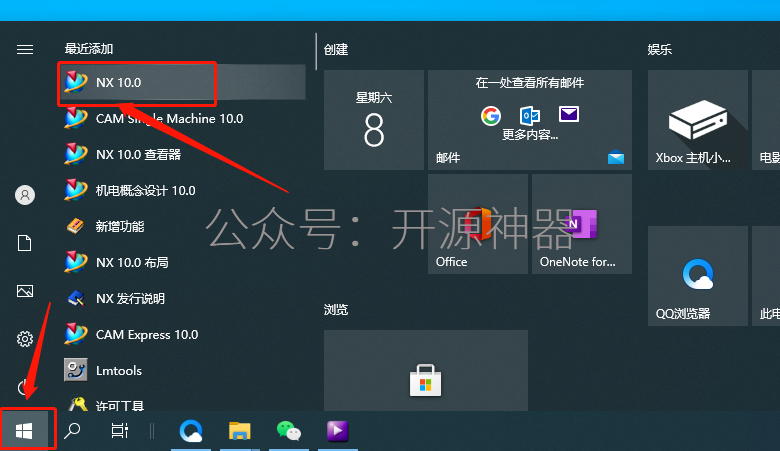Open Xbox 主机小... tile
The width and height of the screenshot is (780, 451).
[x=698, y=120]
